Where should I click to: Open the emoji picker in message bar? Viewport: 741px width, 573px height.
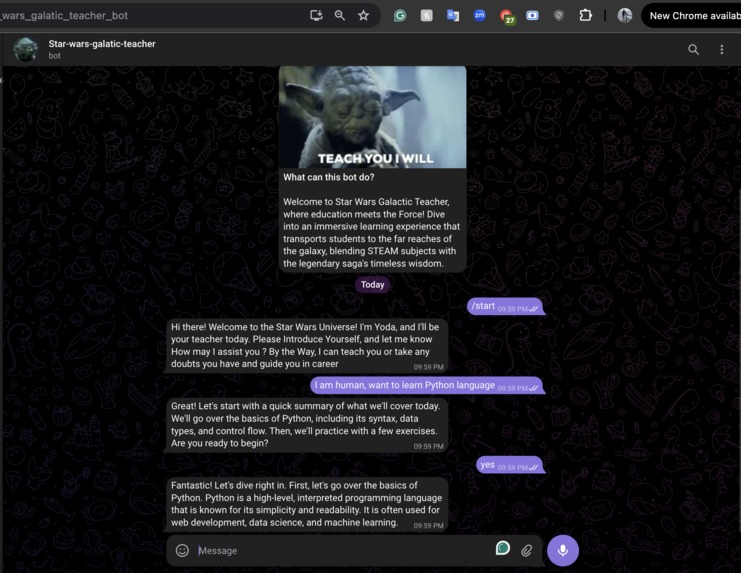click(x=182, y=550)
